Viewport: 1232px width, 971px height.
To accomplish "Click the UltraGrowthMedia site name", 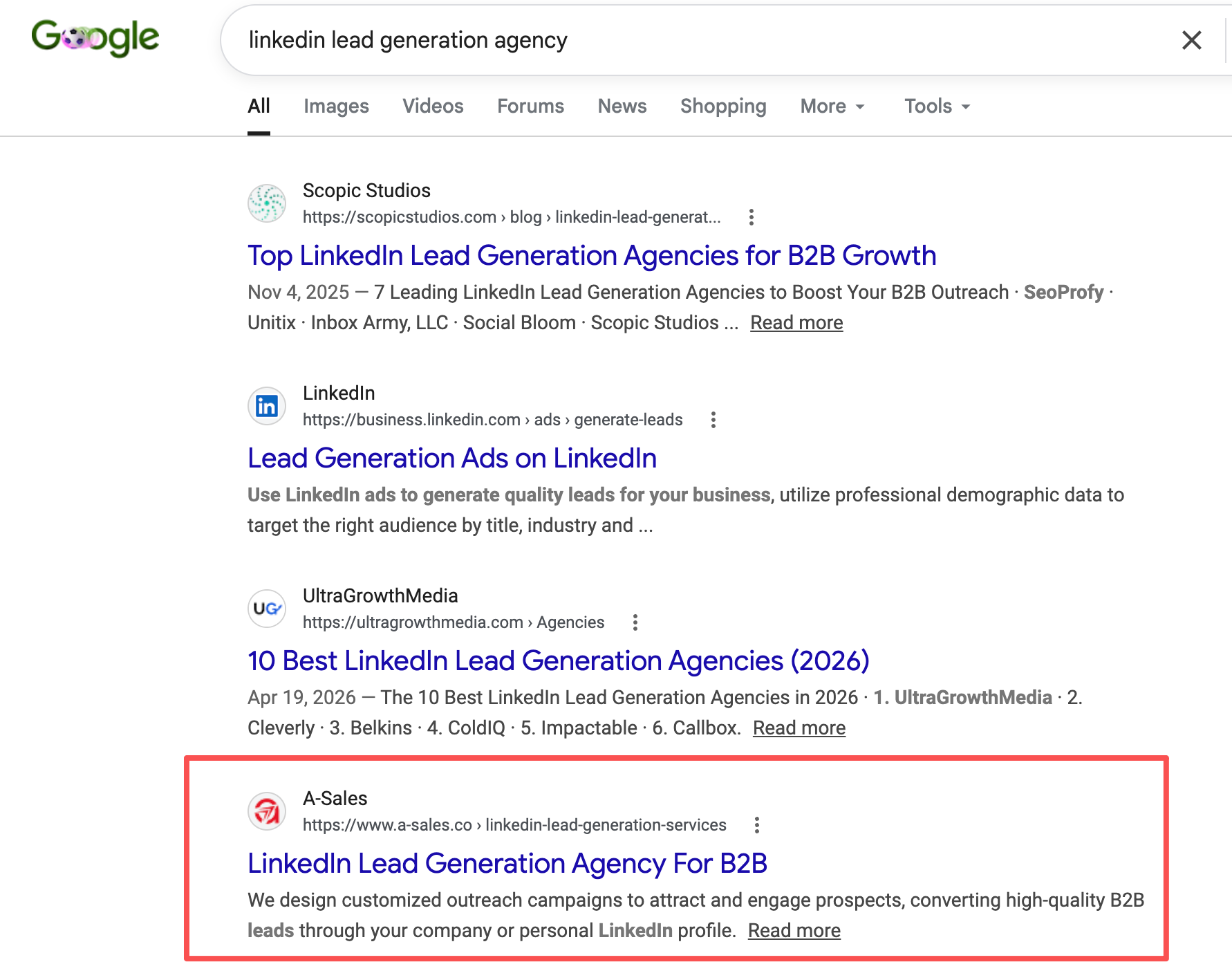I will [380, 595].
